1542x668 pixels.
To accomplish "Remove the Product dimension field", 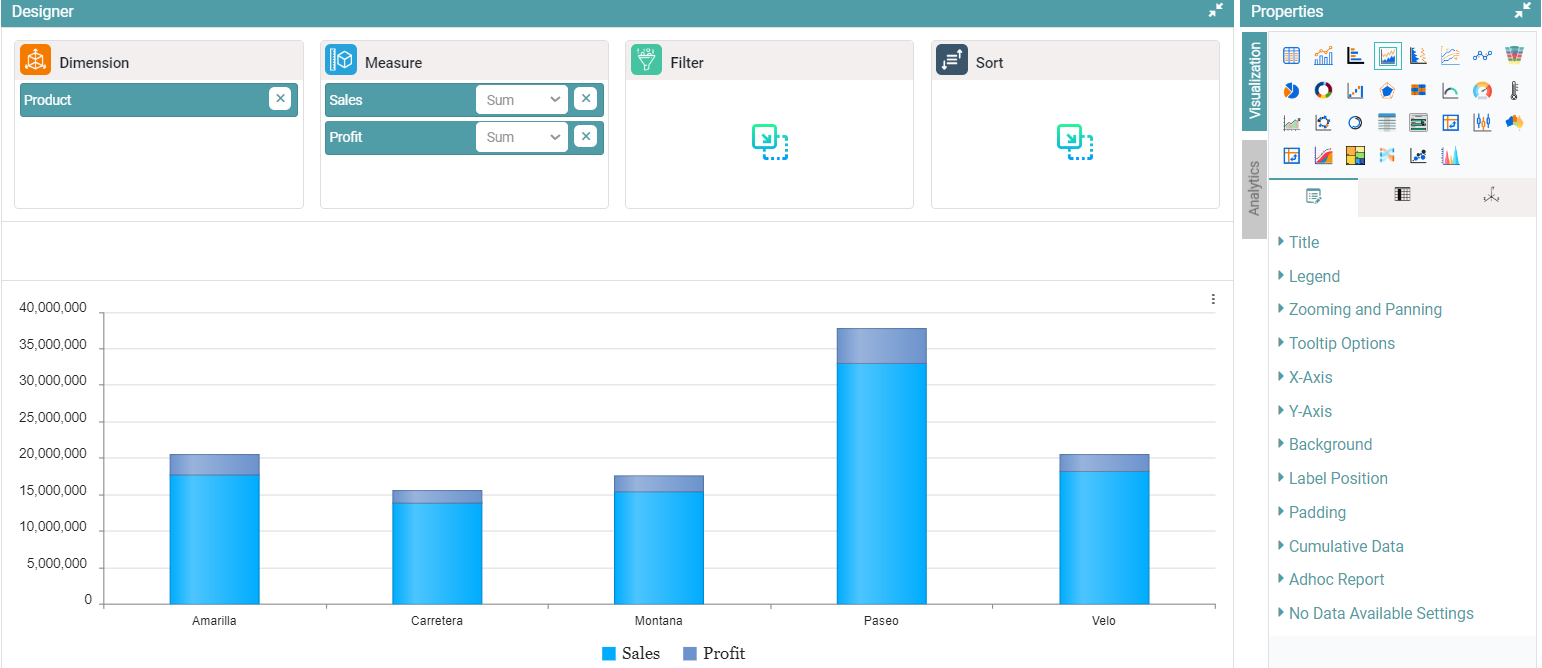I will 280,99.
